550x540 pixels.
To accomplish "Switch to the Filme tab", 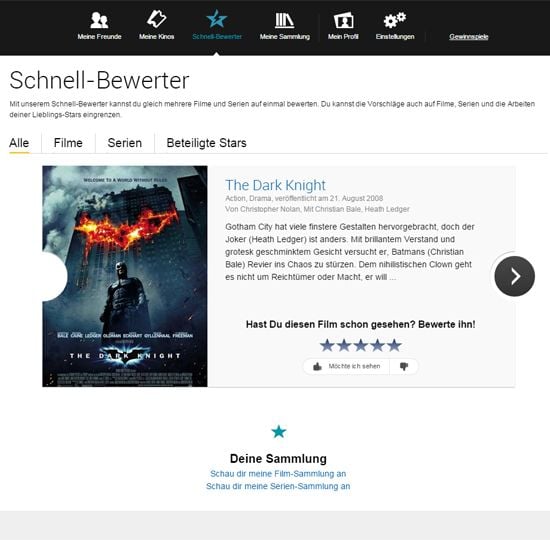I will [68, 143].
